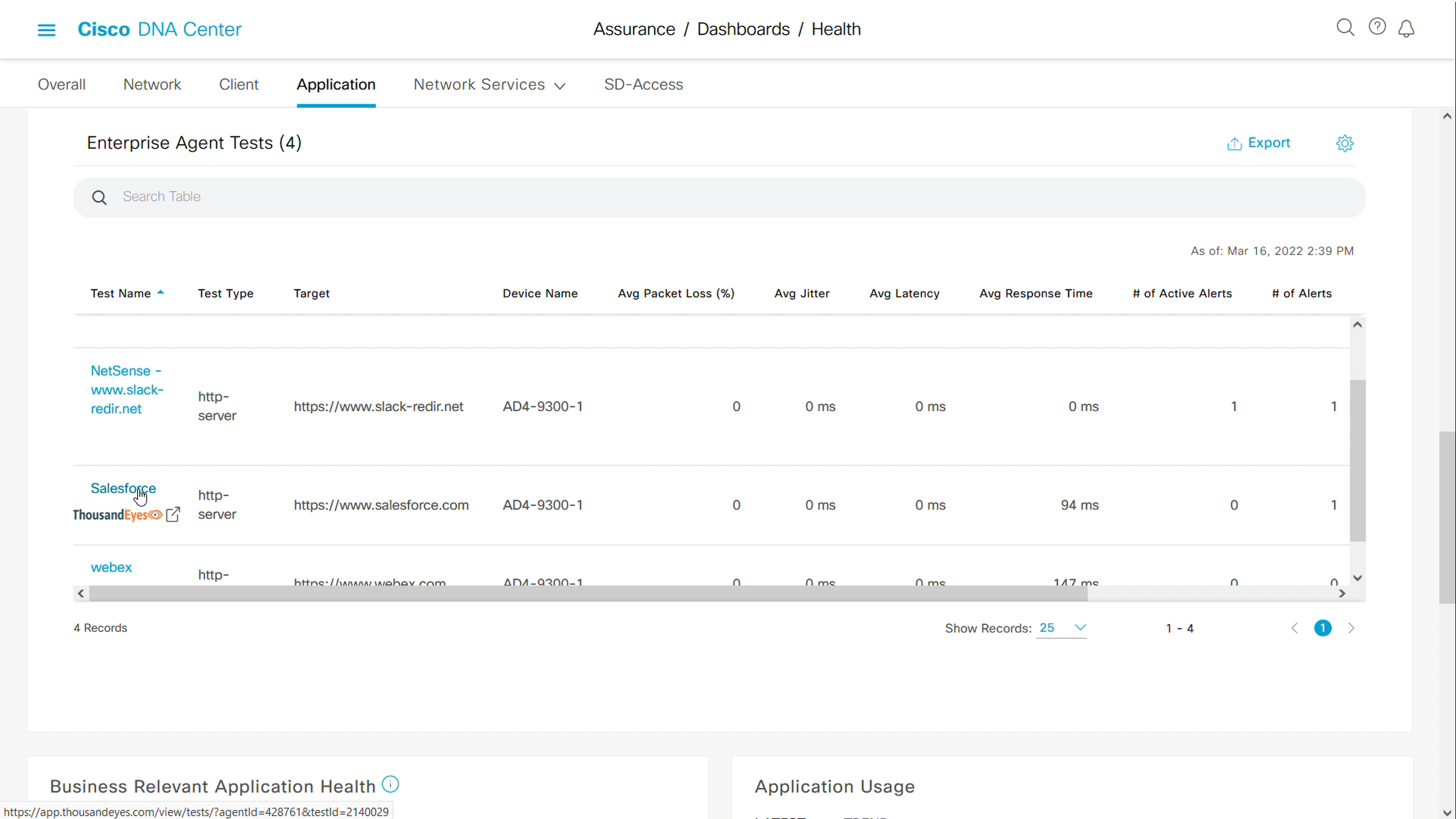The height and width of the screenshot is (819, 1456).
Task: Go to previous page arrow in pagination
Action: pyautogui.click(x=1295, y=628)
